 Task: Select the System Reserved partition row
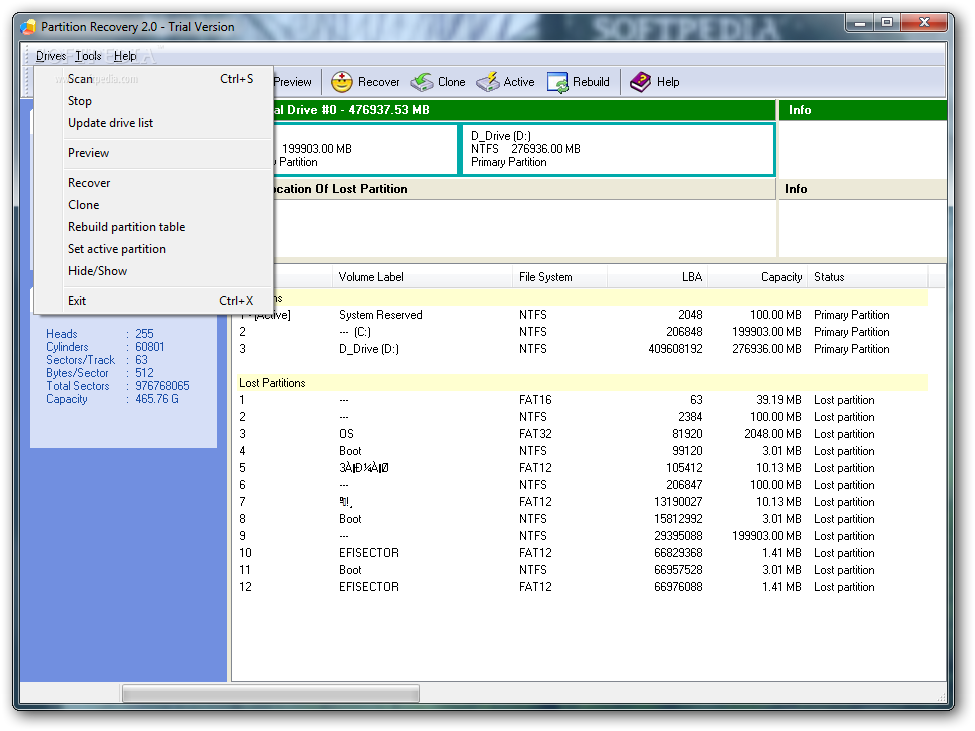coord(582,315)
